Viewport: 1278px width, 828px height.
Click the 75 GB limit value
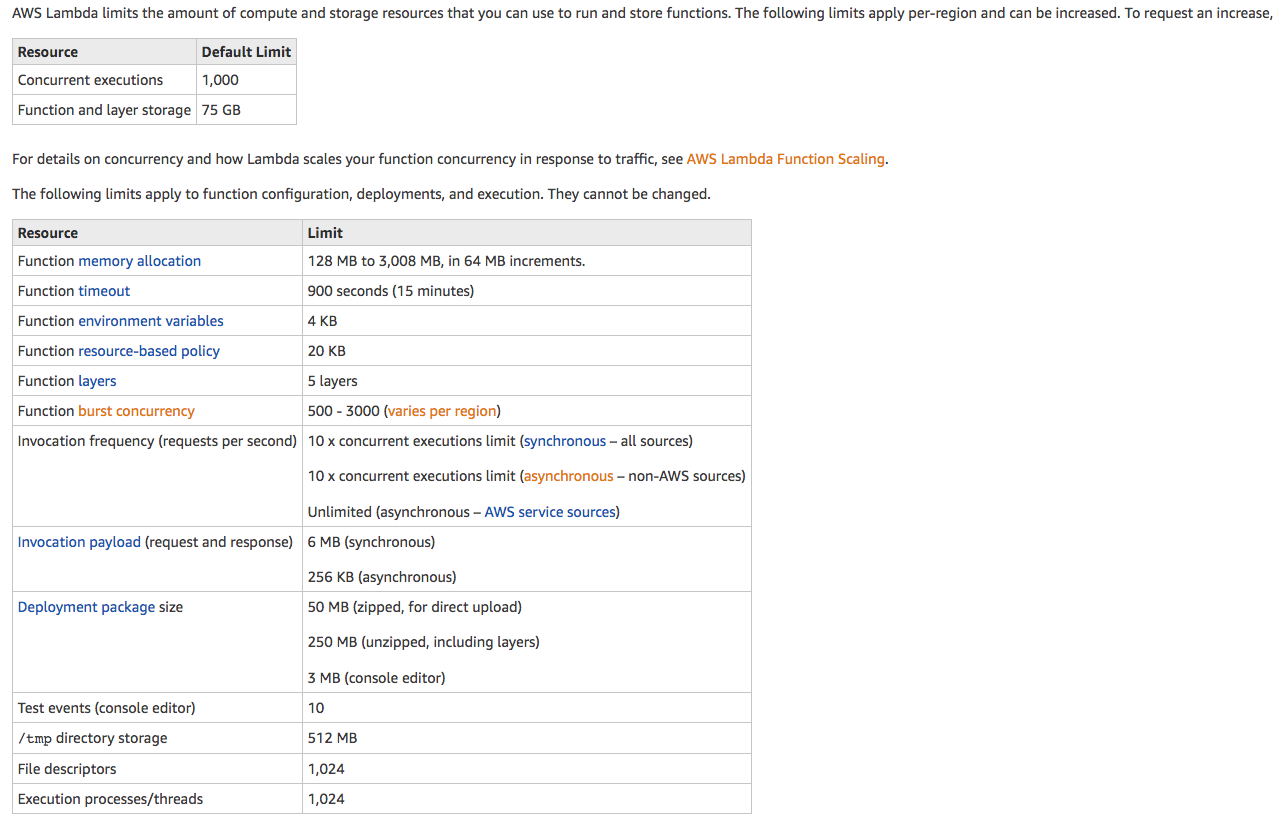[221, 110]
